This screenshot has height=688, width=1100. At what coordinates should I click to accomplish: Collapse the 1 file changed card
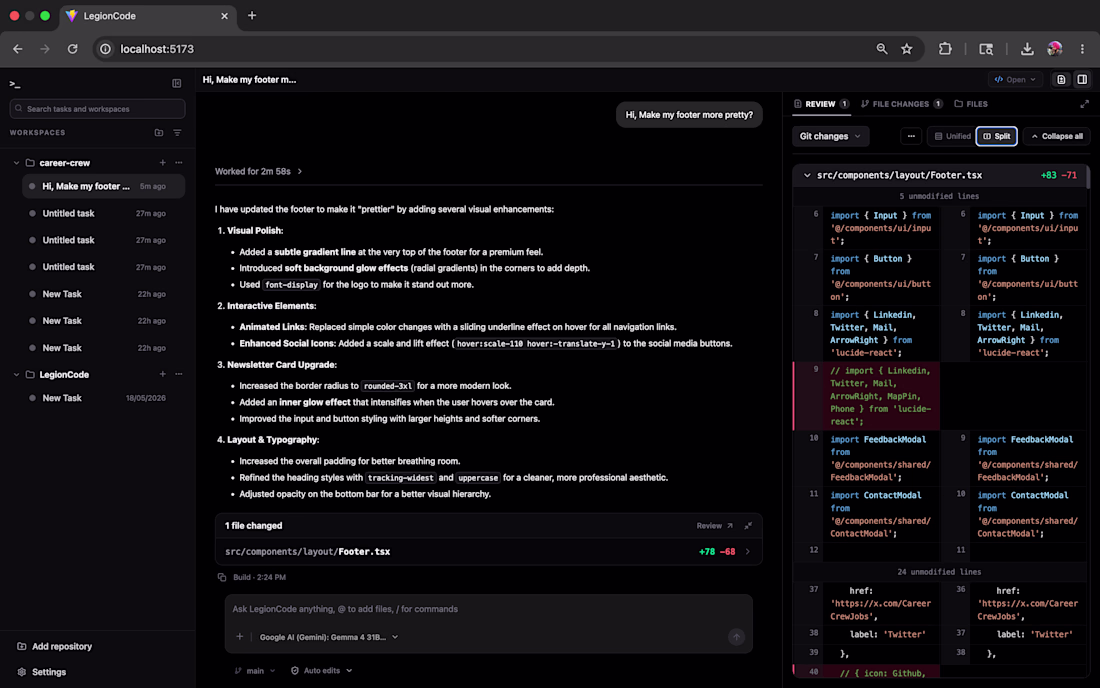[x=749, y=525]
